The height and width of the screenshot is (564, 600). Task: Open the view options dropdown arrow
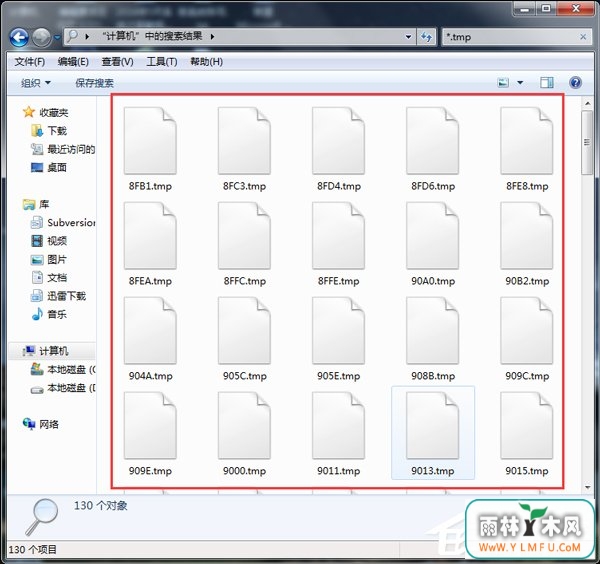coord(520,83)
